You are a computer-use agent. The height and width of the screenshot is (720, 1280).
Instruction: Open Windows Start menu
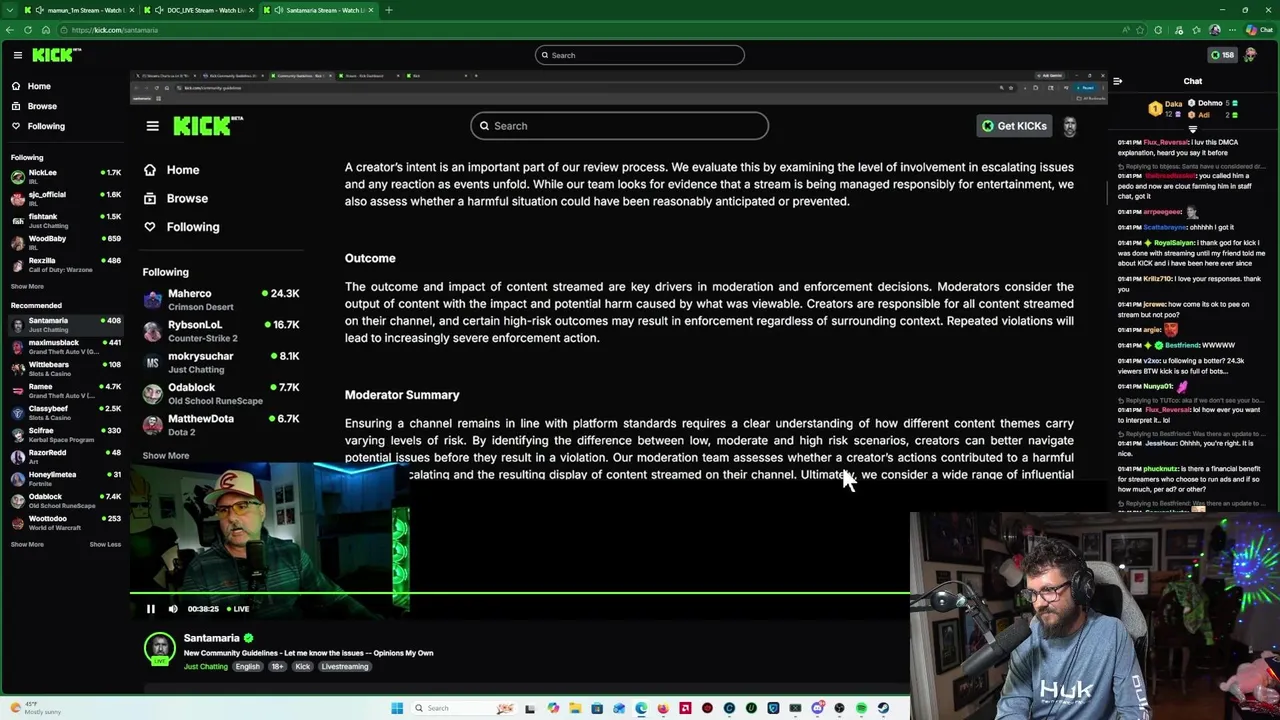point(397,709)
